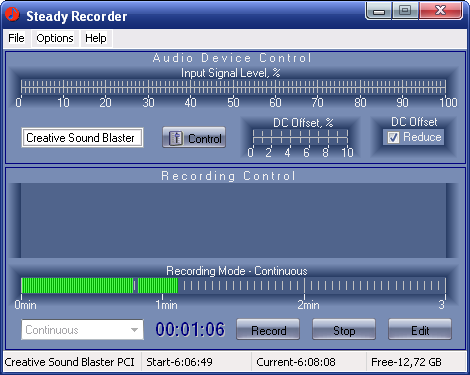Click the Creative Sound Blaster PCI status entry
Image resolution: width=470 pixels, height=375 pixels.
point(70,362)
